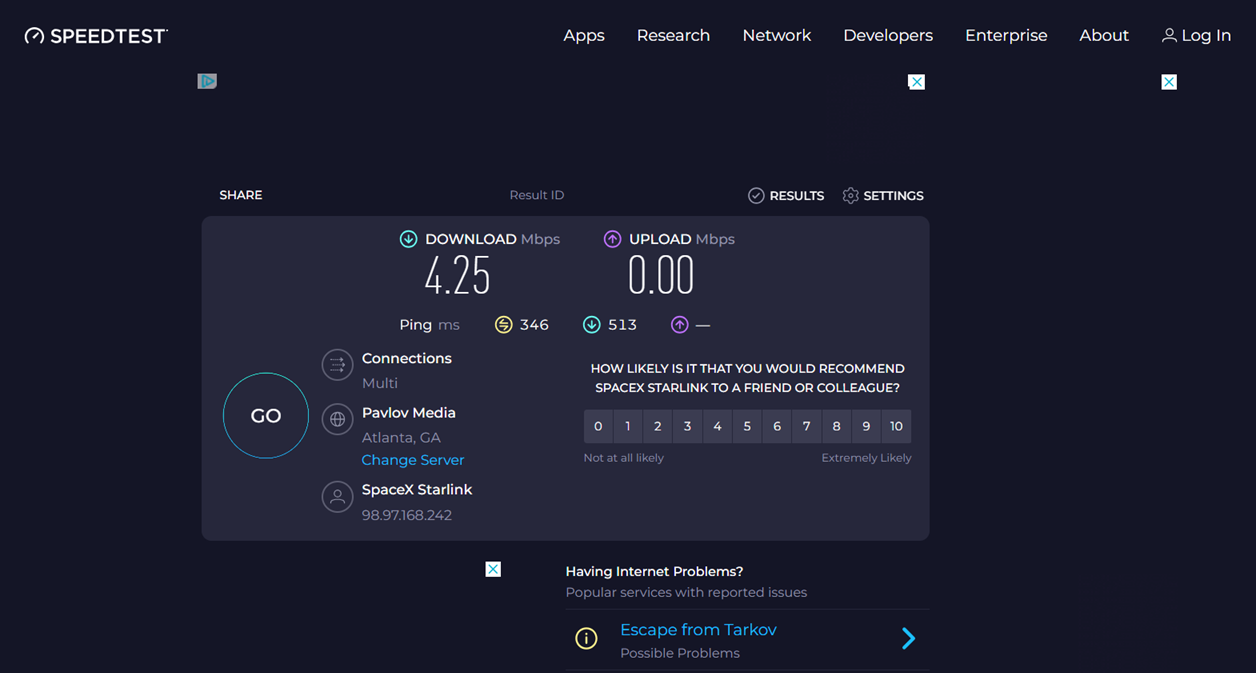Open the About menu
1256x673 pixels.
(1104, 36)
